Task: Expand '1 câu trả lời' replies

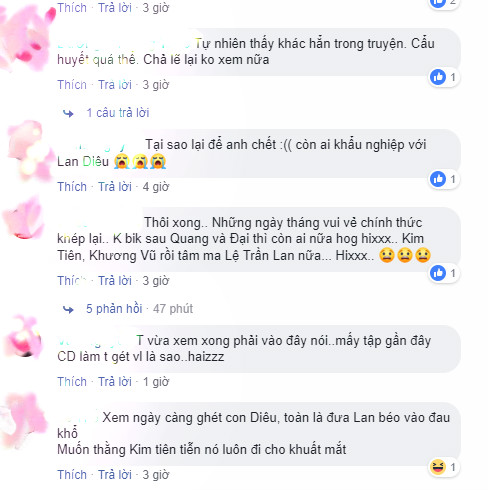Action: point(118,113)
